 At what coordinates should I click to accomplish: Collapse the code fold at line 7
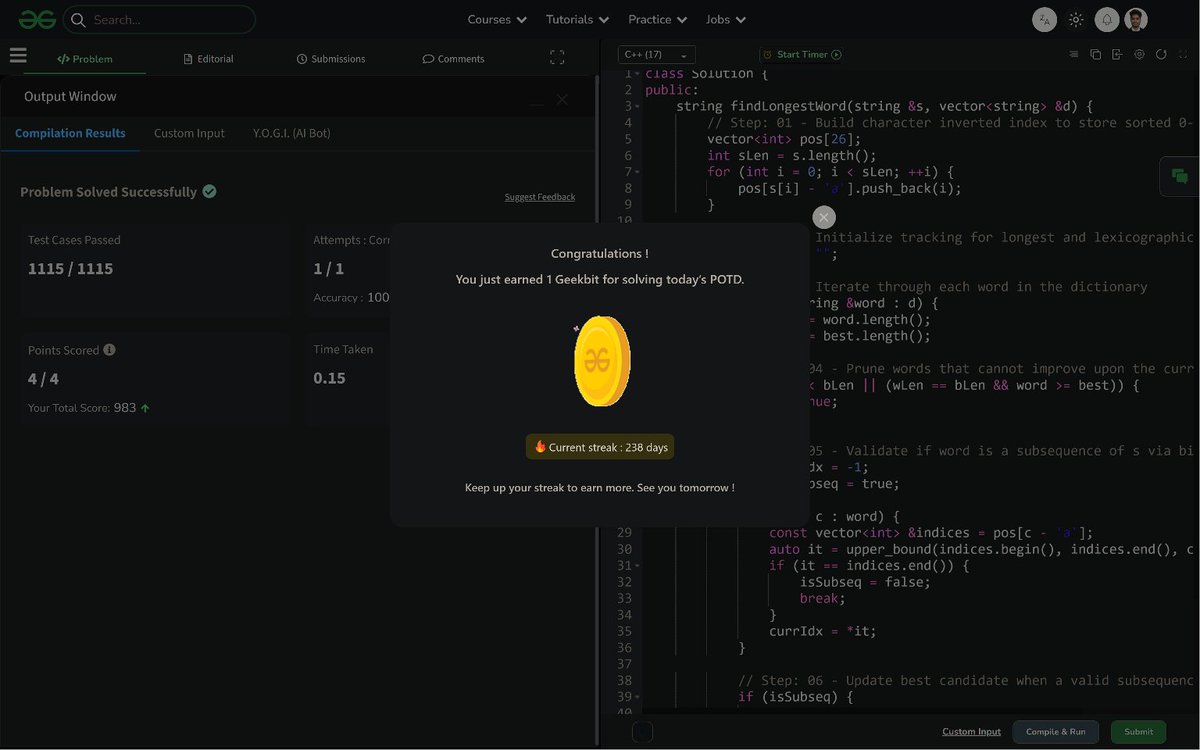point(637,172)
